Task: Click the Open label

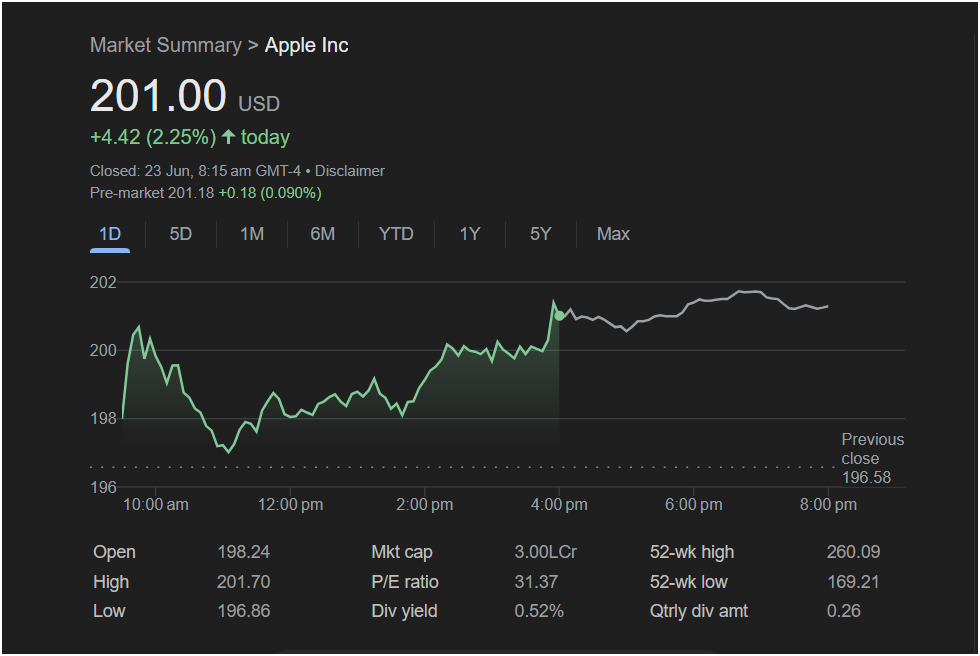Action: point(114,552)
